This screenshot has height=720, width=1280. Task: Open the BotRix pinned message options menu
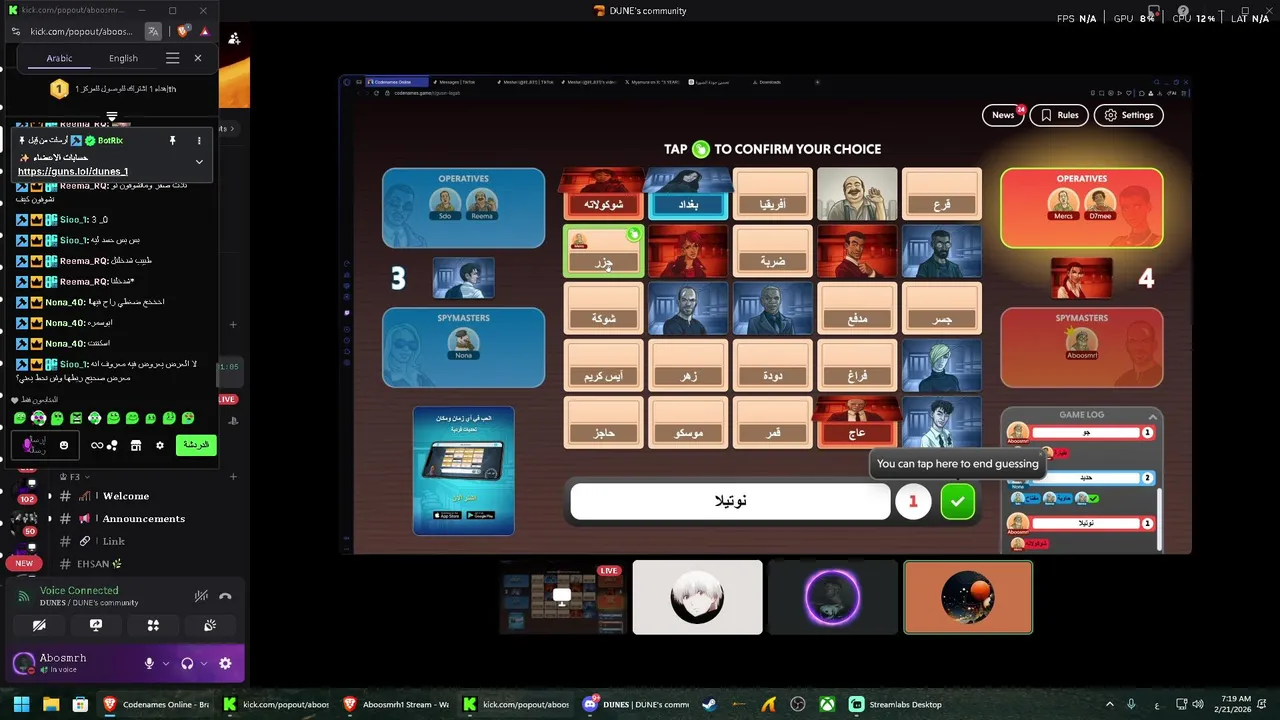pos(199,141)
